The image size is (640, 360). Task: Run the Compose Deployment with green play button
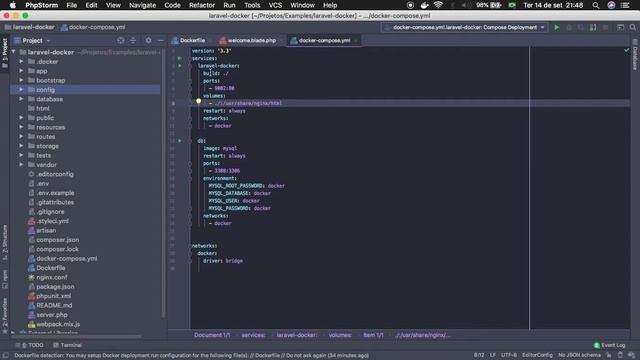click(x=557, y=27)
